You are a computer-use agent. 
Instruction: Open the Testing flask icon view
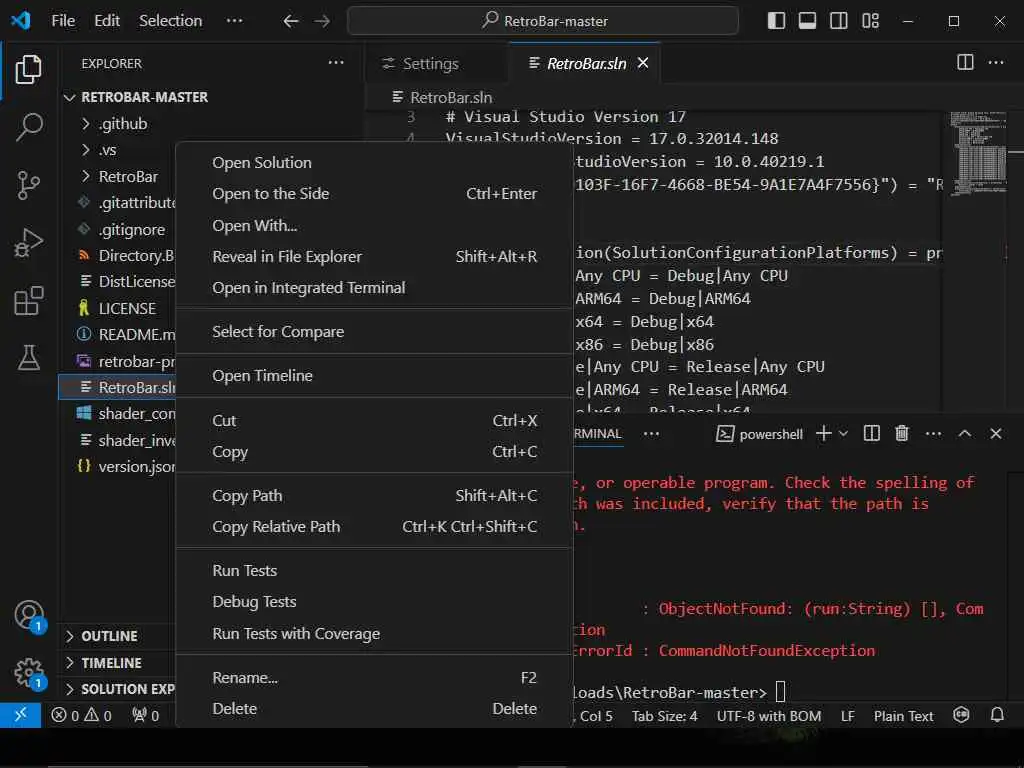point(29,355)
